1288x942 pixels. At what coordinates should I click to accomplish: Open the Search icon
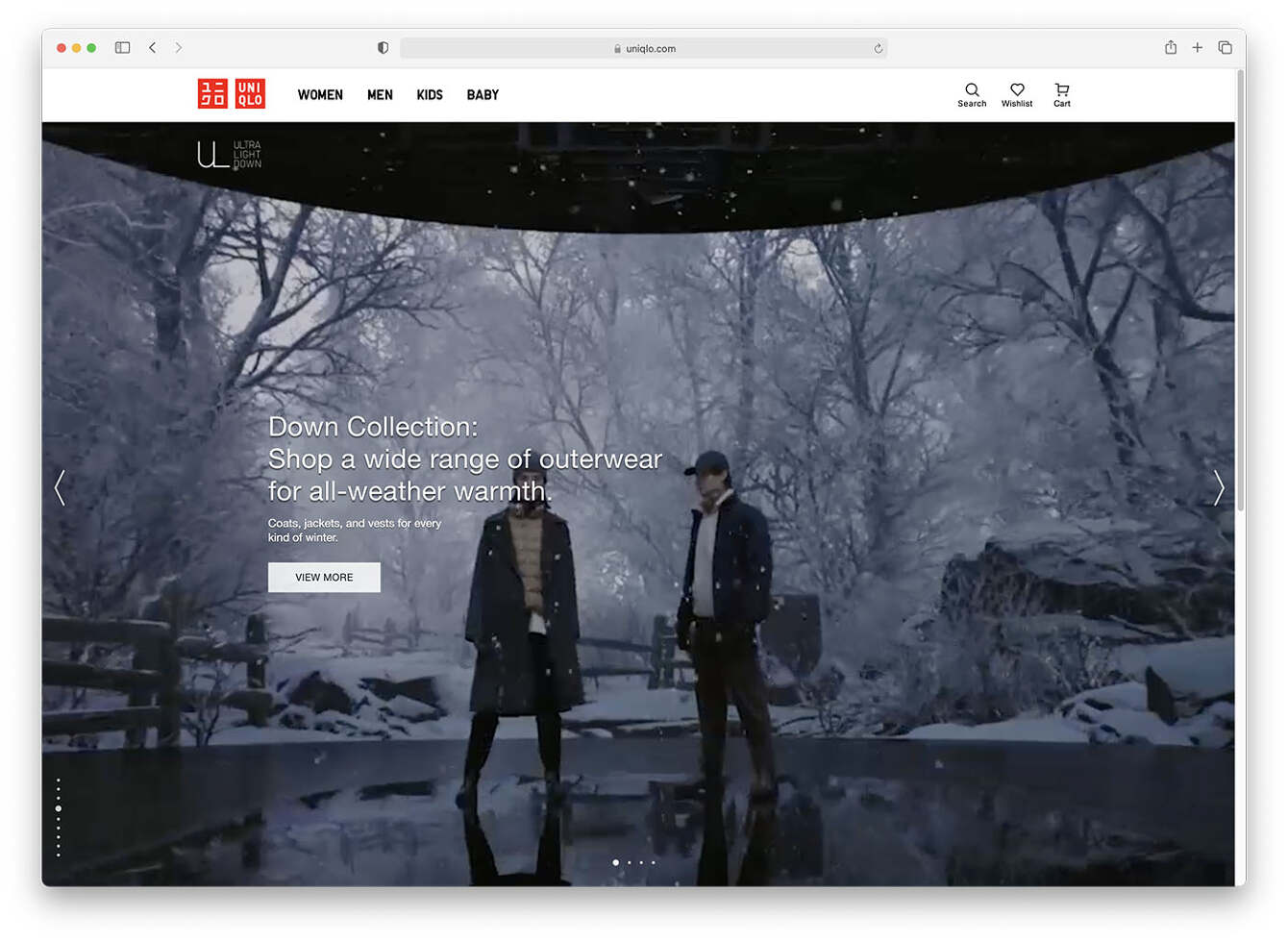972,94
